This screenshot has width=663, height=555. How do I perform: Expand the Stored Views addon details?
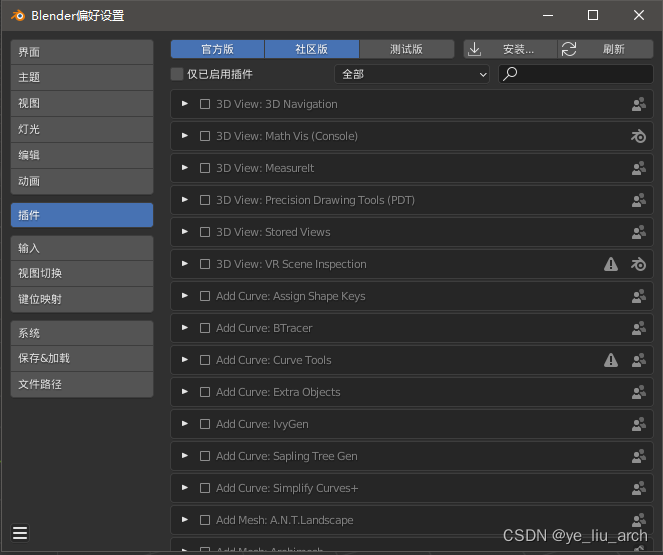185,232
